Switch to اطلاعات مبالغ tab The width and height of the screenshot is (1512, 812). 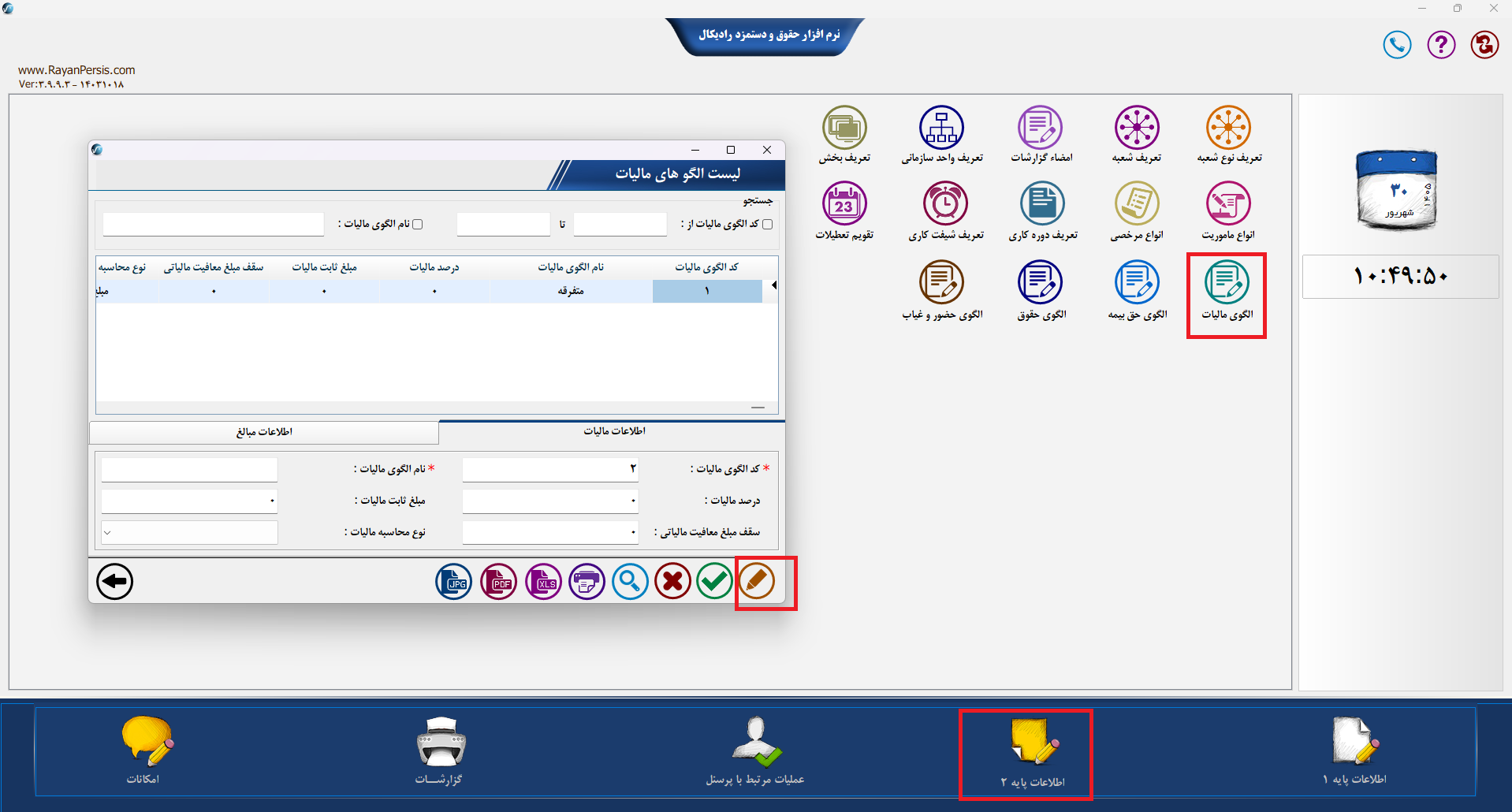click(264, 432)
